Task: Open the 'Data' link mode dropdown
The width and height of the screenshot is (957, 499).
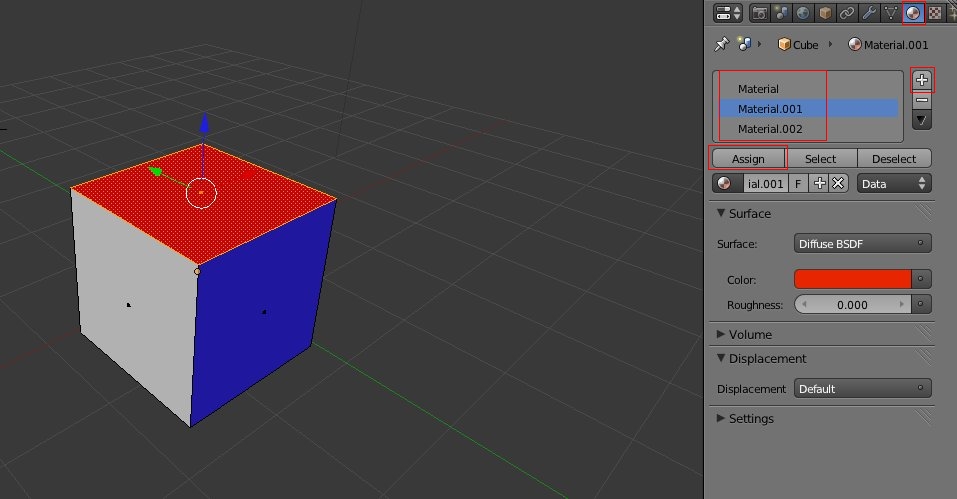Action: point(894,184)
